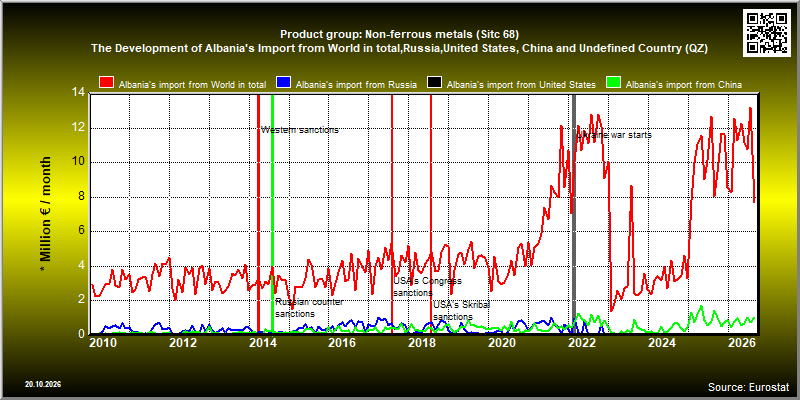Image resolution: width=800 pixels, height=400 pixels.
Task: Click the "Source: Eurostat" label
Action: click(x=748, y=387)
